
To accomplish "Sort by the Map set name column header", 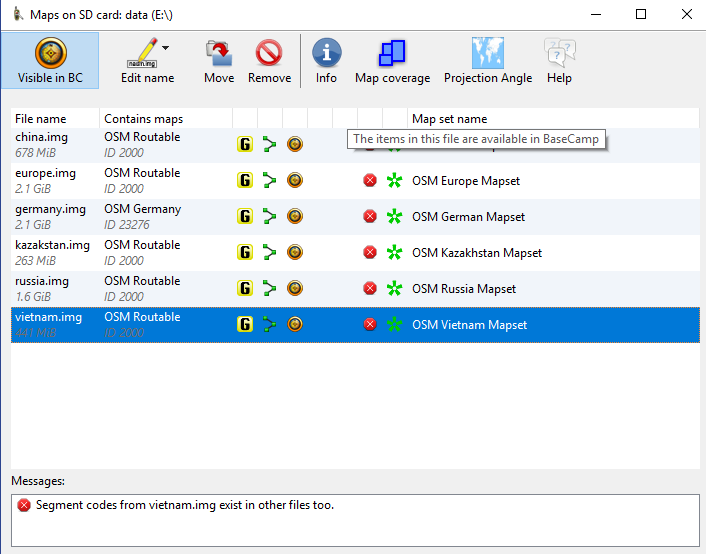I will click(553, 119).
